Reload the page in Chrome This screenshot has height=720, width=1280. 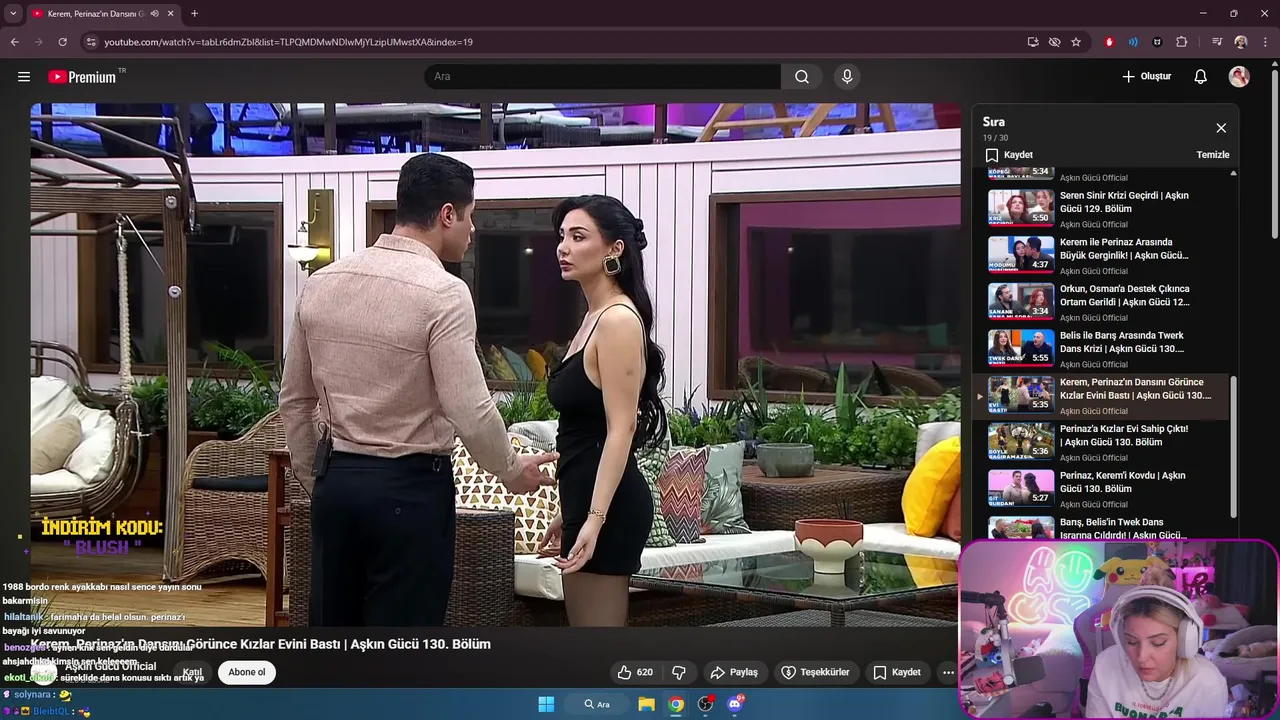62,42
